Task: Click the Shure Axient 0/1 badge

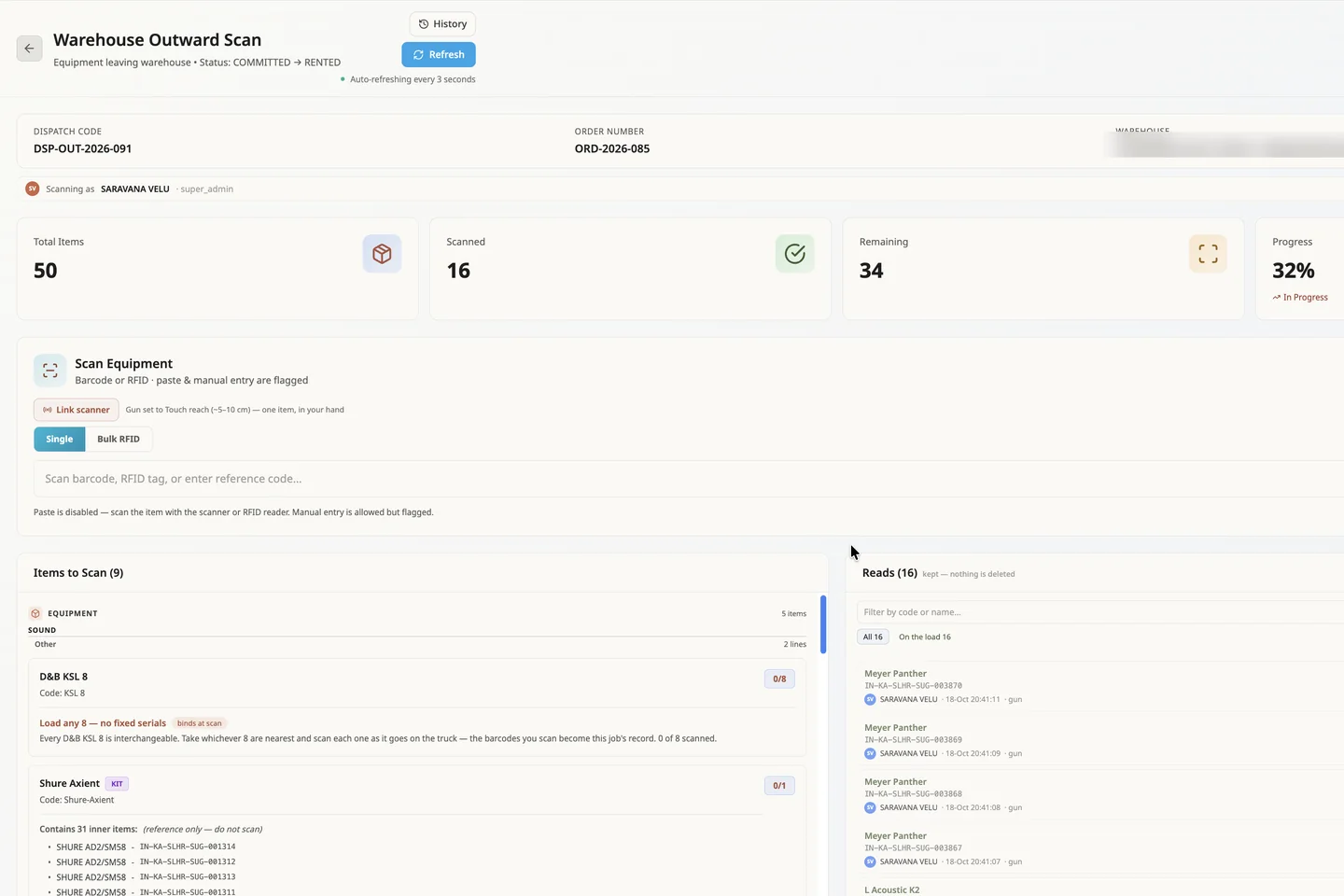Action: [x=779, y=786]
